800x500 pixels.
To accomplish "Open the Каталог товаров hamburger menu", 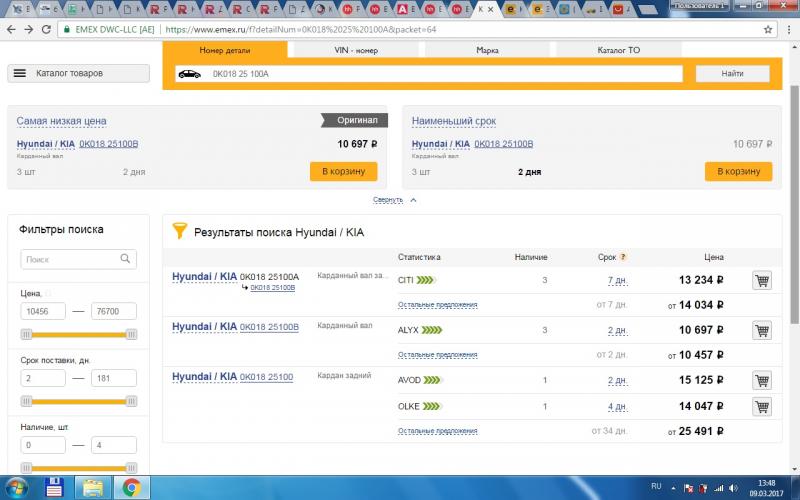I will pyautogui.click(x=20, y=73).
